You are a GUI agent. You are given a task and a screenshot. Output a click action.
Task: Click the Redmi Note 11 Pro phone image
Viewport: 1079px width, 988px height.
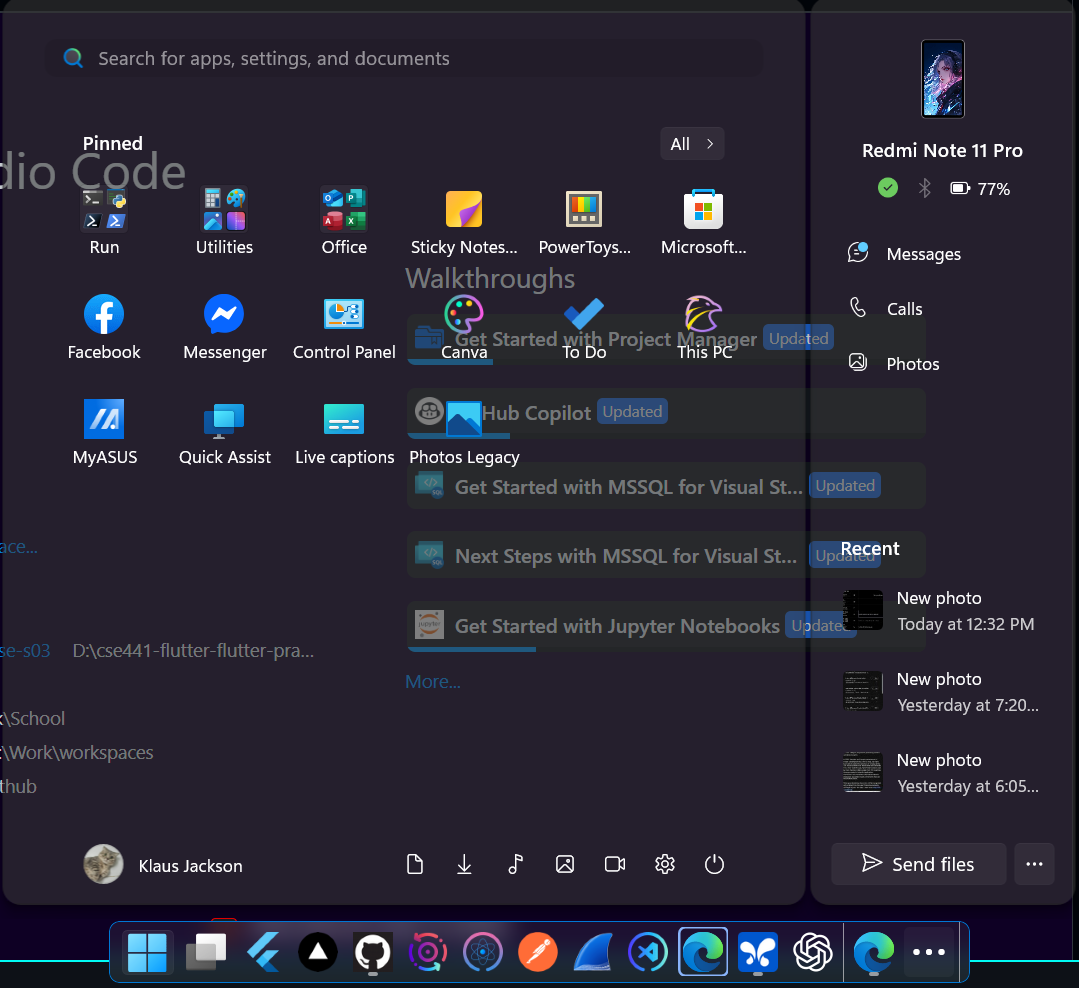943,79
